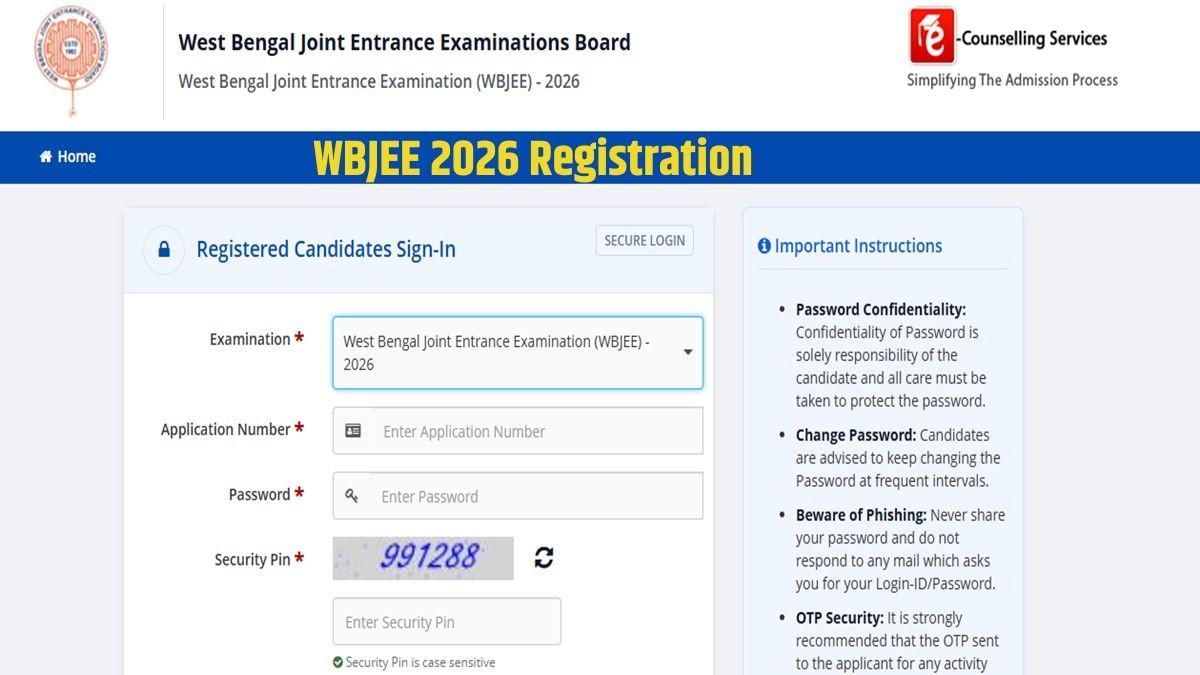
Task: Click the Important Instructions heading text
Action: (x=858, y=246)
